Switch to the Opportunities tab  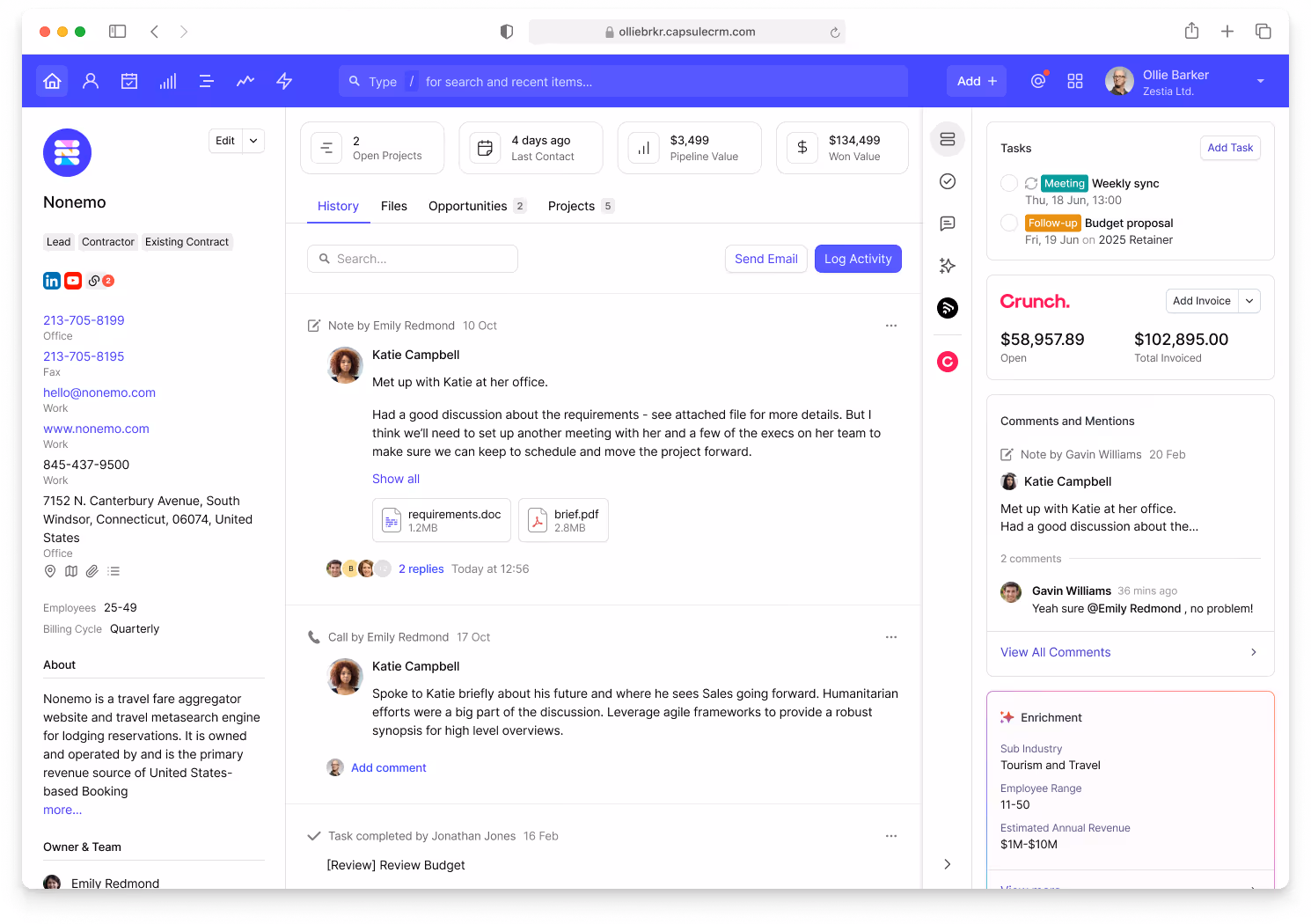tap(477, 206)
